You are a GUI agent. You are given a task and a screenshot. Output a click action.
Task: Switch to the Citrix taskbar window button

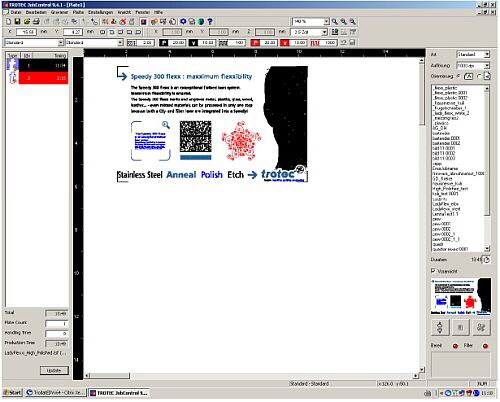(55, 393)
